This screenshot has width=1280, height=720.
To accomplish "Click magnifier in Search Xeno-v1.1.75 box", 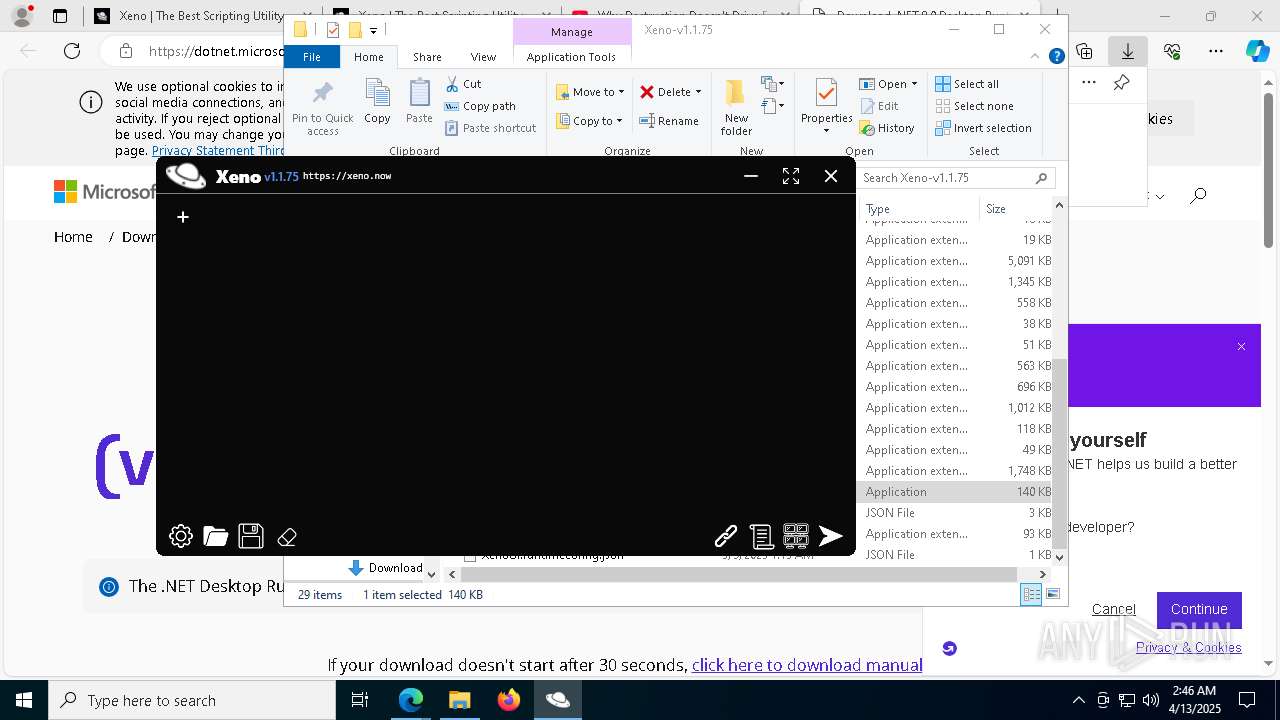I will [x=1041, y=178].
